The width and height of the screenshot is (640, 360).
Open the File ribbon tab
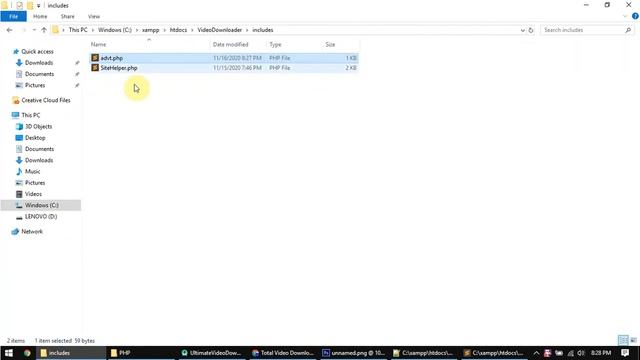tap(13, 16)
